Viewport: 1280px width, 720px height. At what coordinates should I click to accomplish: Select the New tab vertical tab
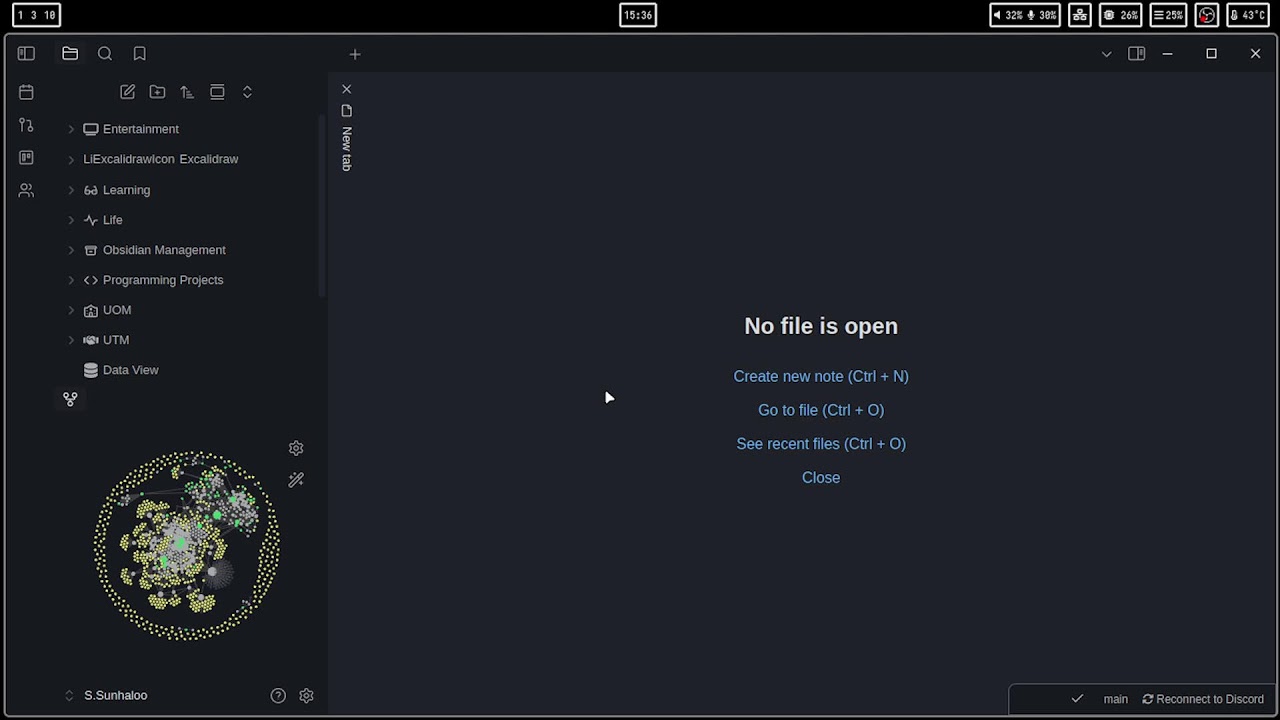346,138
